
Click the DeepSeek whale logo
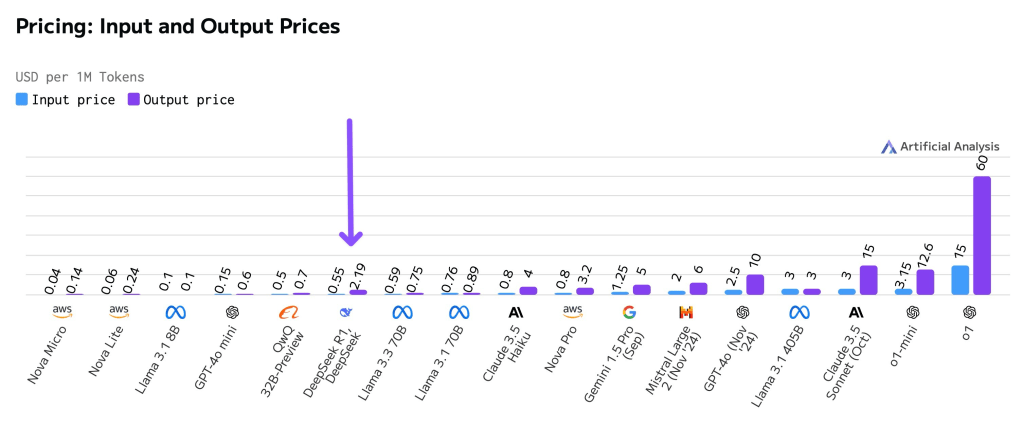pos(346,311)
